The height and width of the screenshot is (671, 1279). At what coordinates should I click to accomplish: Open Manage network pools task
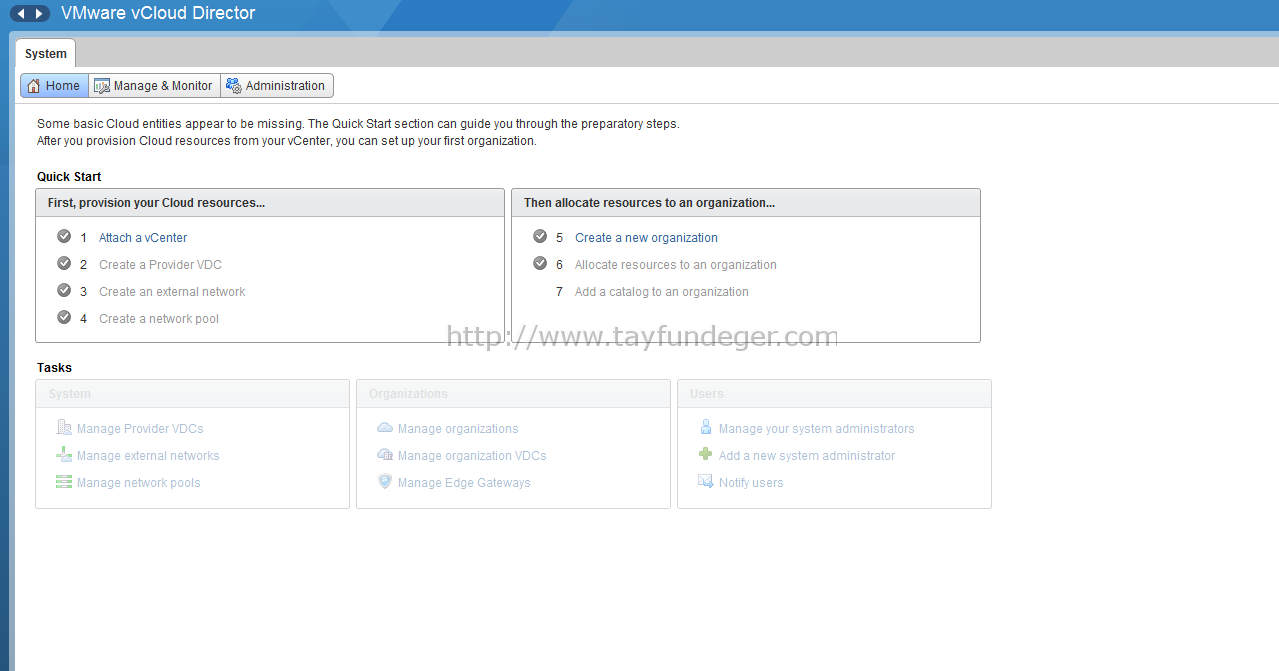point(139,483)
